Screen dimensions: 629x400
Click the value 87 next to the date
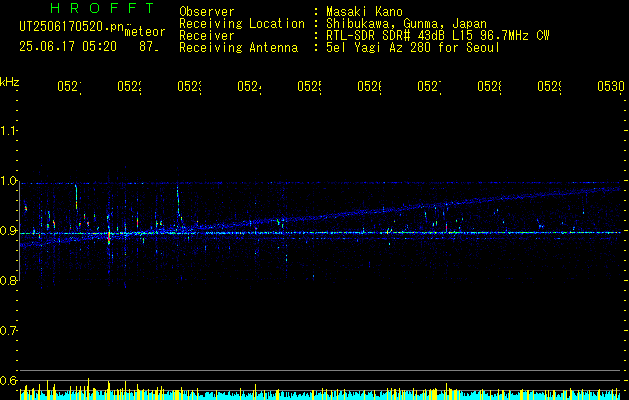148,47
